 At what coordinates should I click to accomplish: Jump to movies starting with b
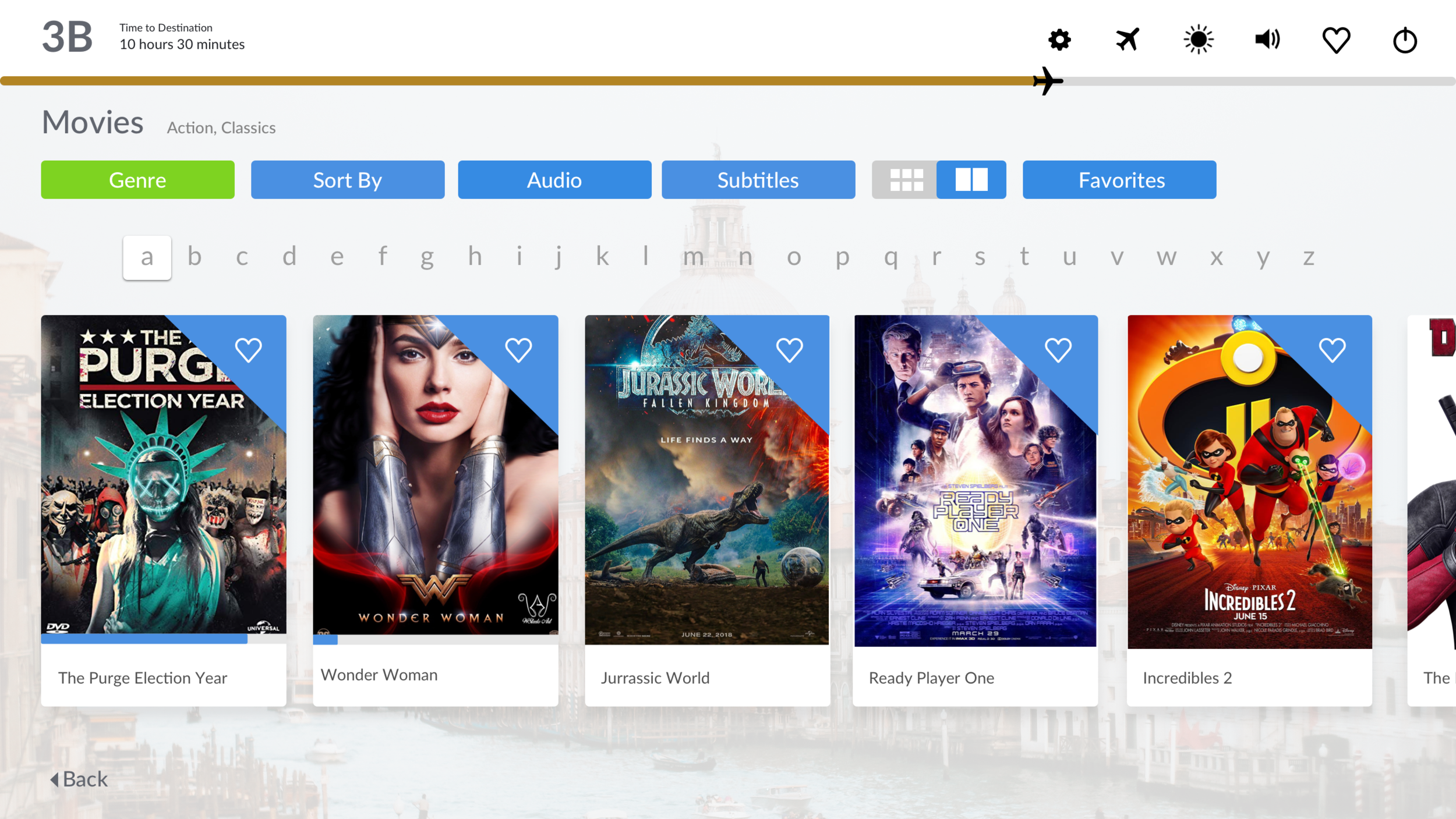coord(195,256)
